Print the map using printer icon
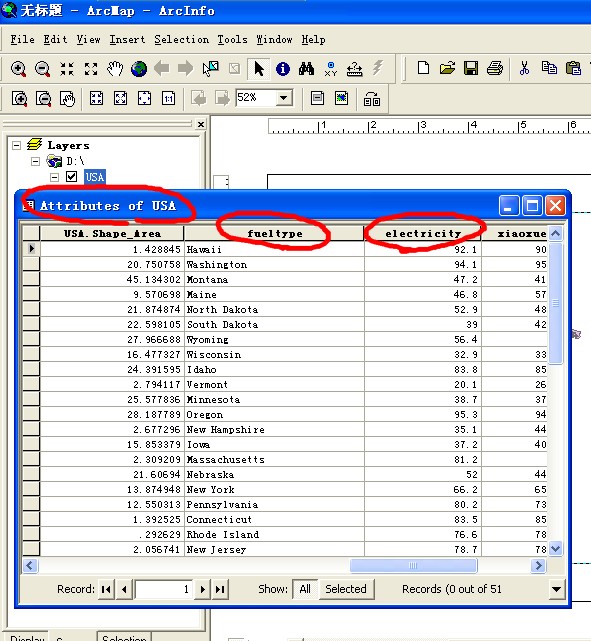Image resolution: width=591 pixels, height=641 pixels. (495, 68)
